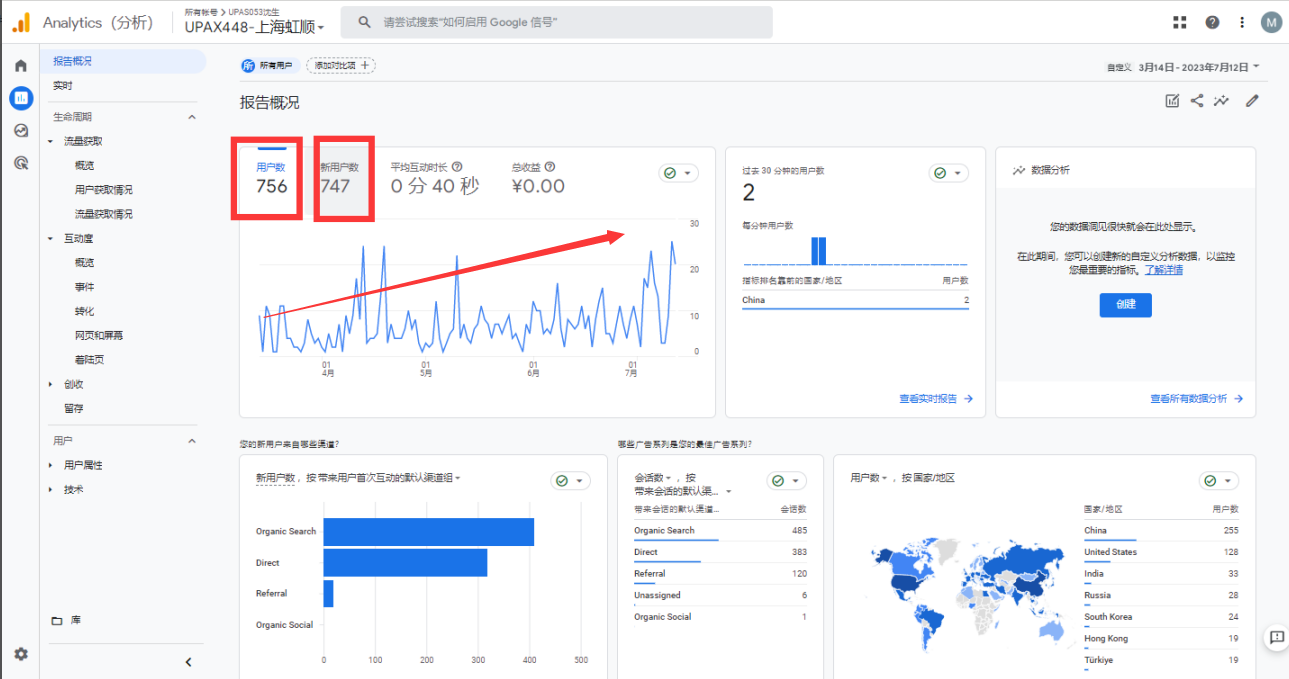Open the date range dropdown

coord(1183,67)
